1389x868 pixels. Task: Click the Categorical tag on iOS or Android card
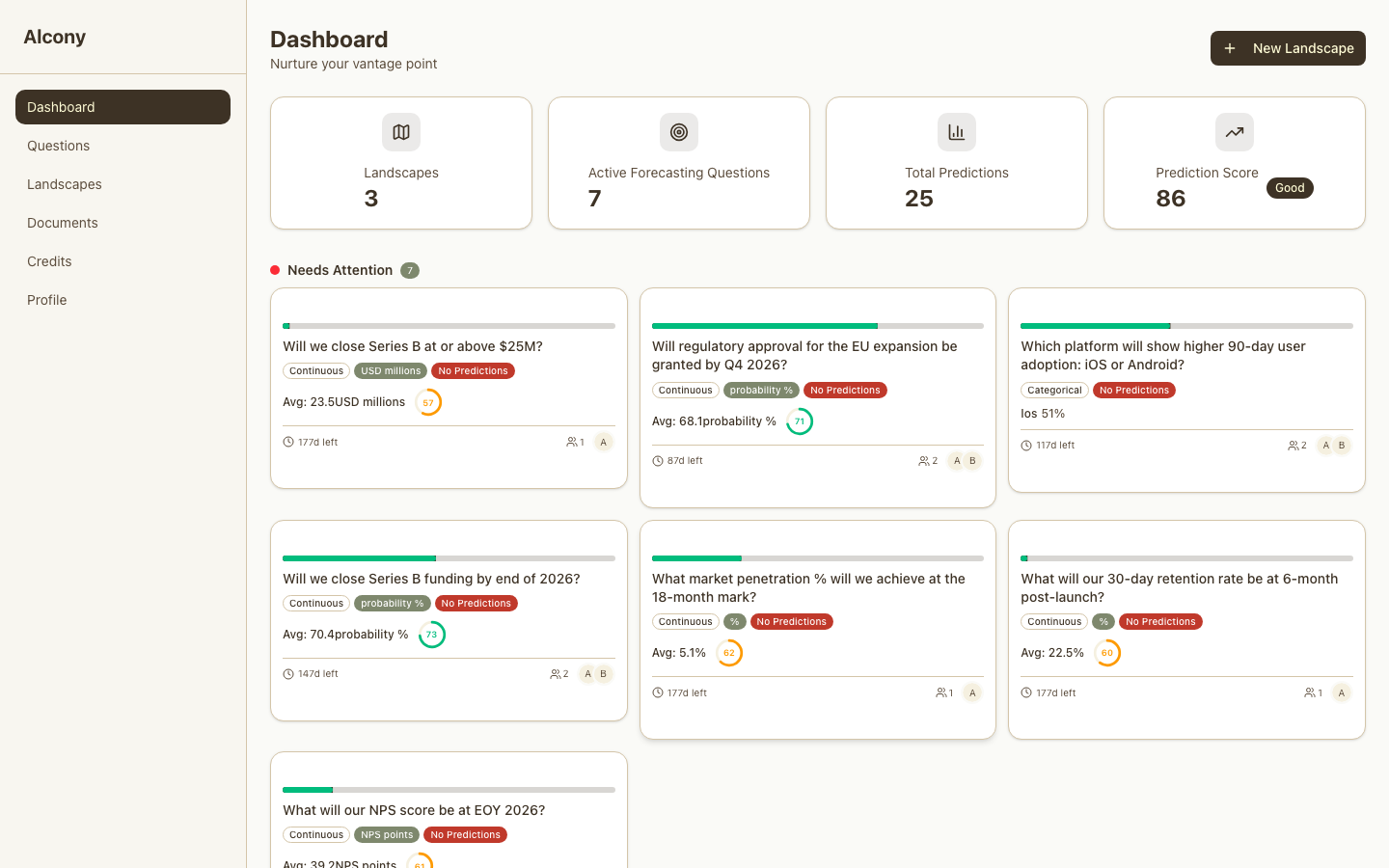click(1054, 391)
